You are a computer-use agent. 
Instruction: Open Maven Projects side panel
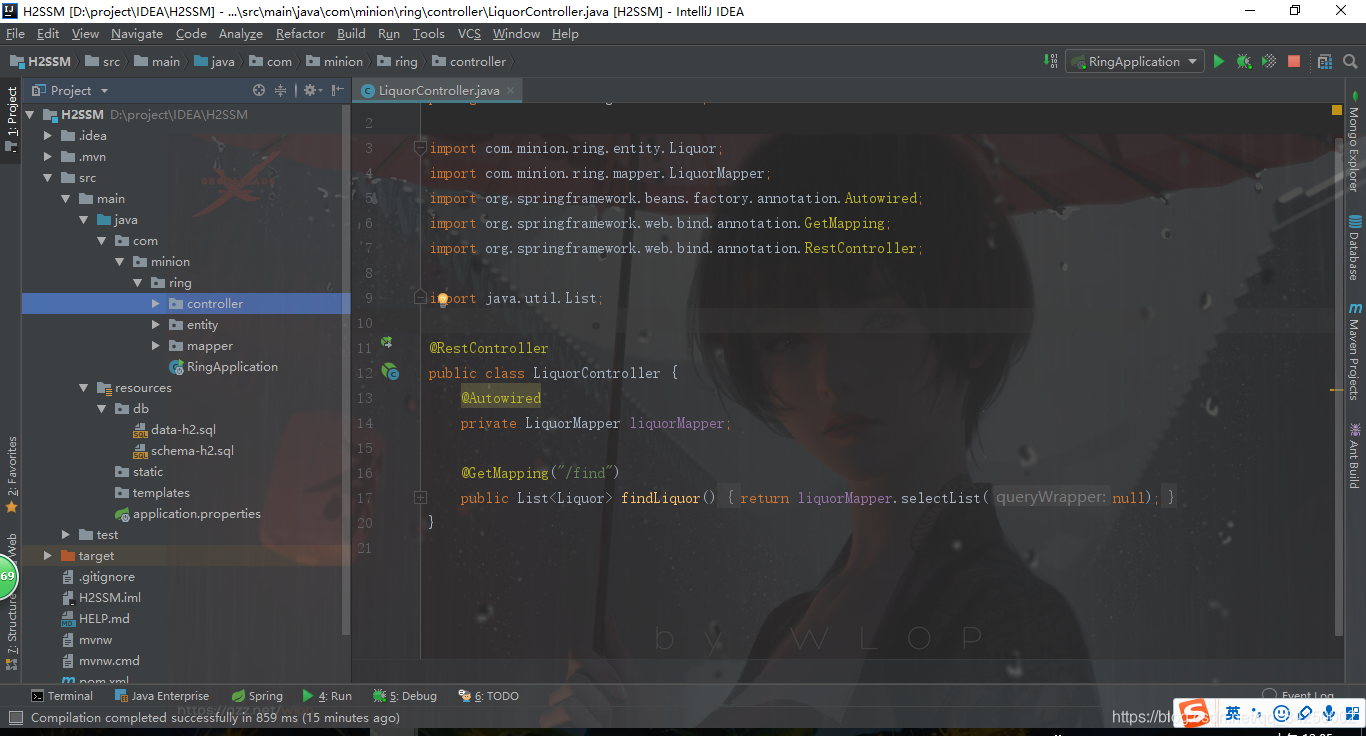tap(1355, 351)
